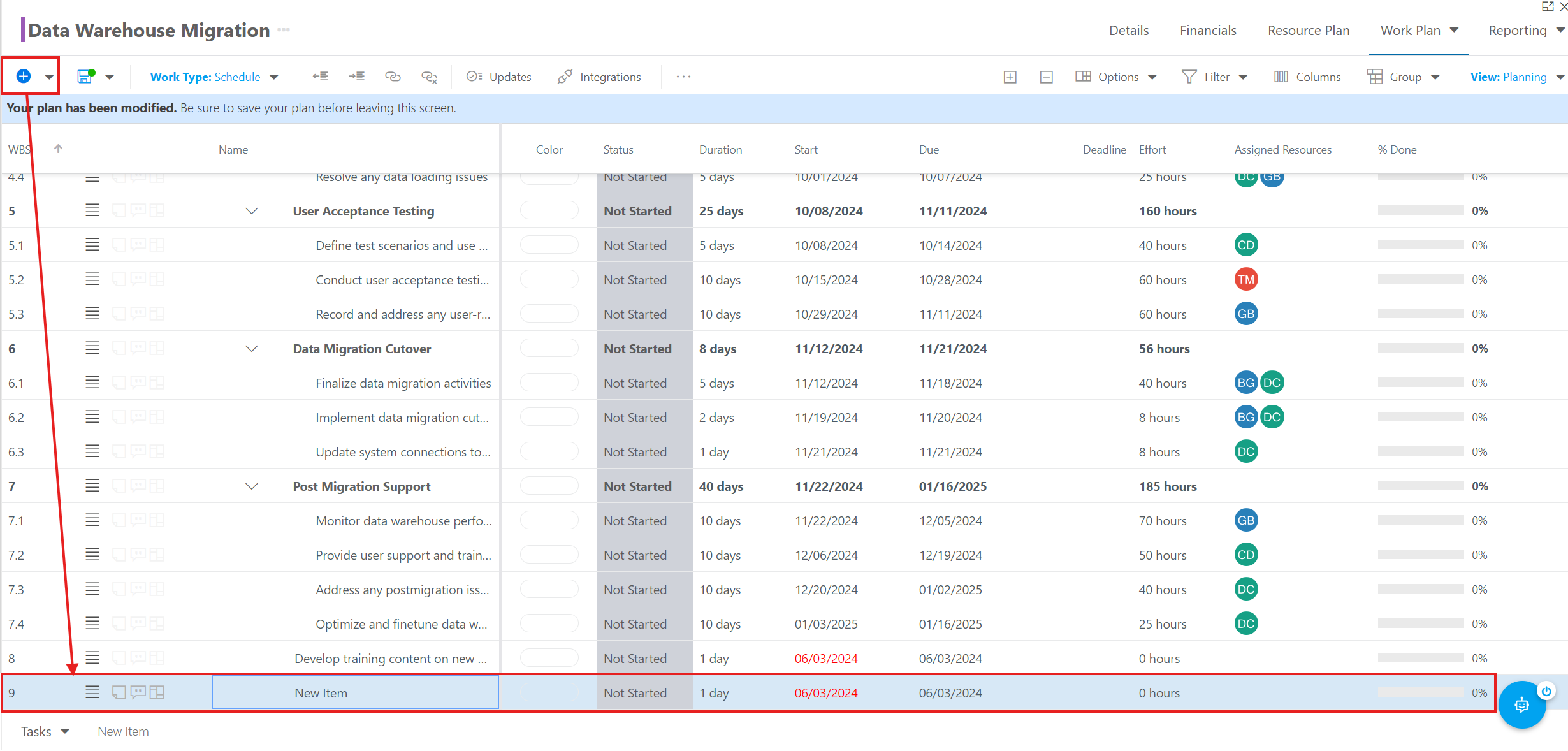The height and width of the screenshot is (751, 1568).
Task: Open the Group dropdown
Action: [1404, 77]
